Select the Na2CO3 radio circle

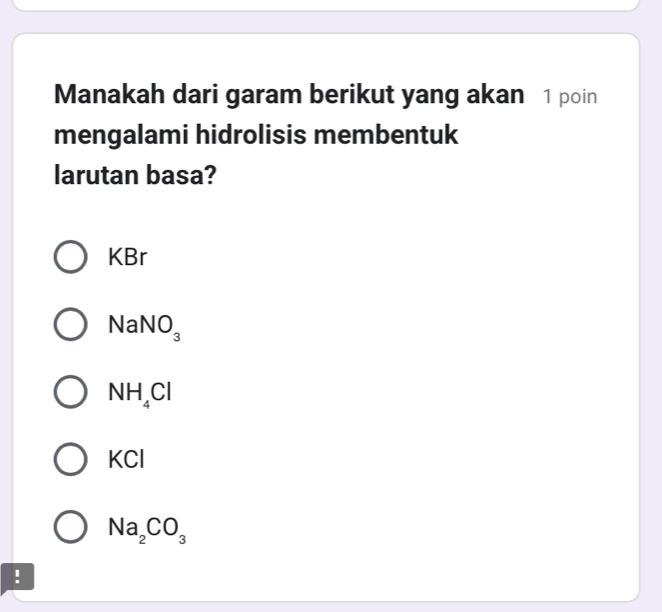[69, 527]
